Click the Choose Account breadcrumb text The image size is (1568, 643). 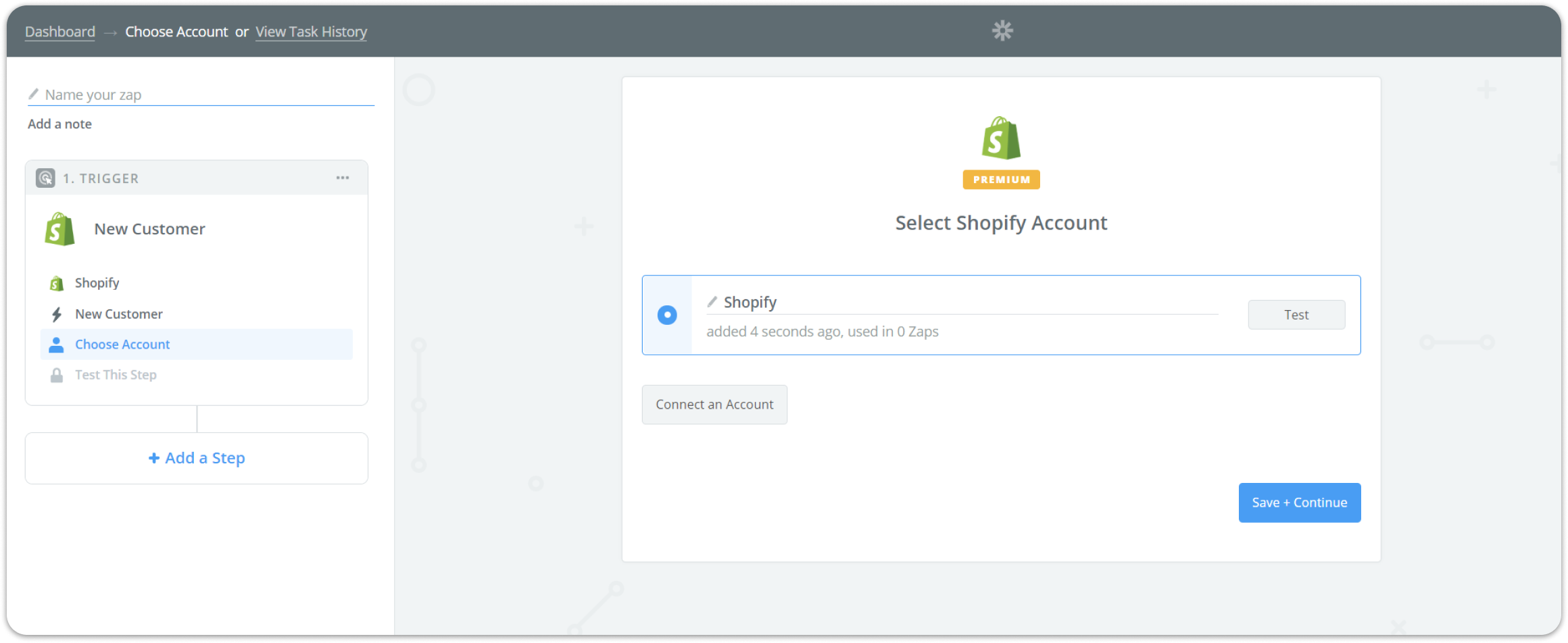click(x=176, y=32)
